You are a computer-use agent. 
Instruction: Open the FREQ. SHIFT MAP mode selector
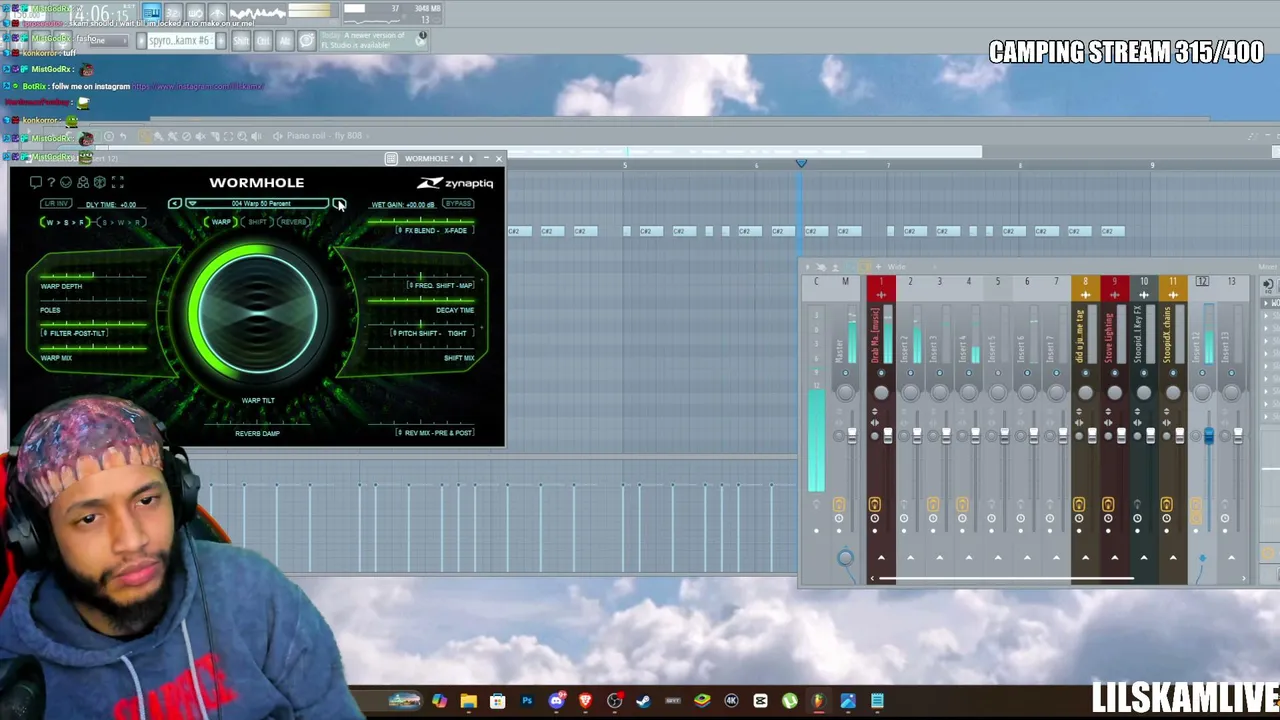(441, 286)
